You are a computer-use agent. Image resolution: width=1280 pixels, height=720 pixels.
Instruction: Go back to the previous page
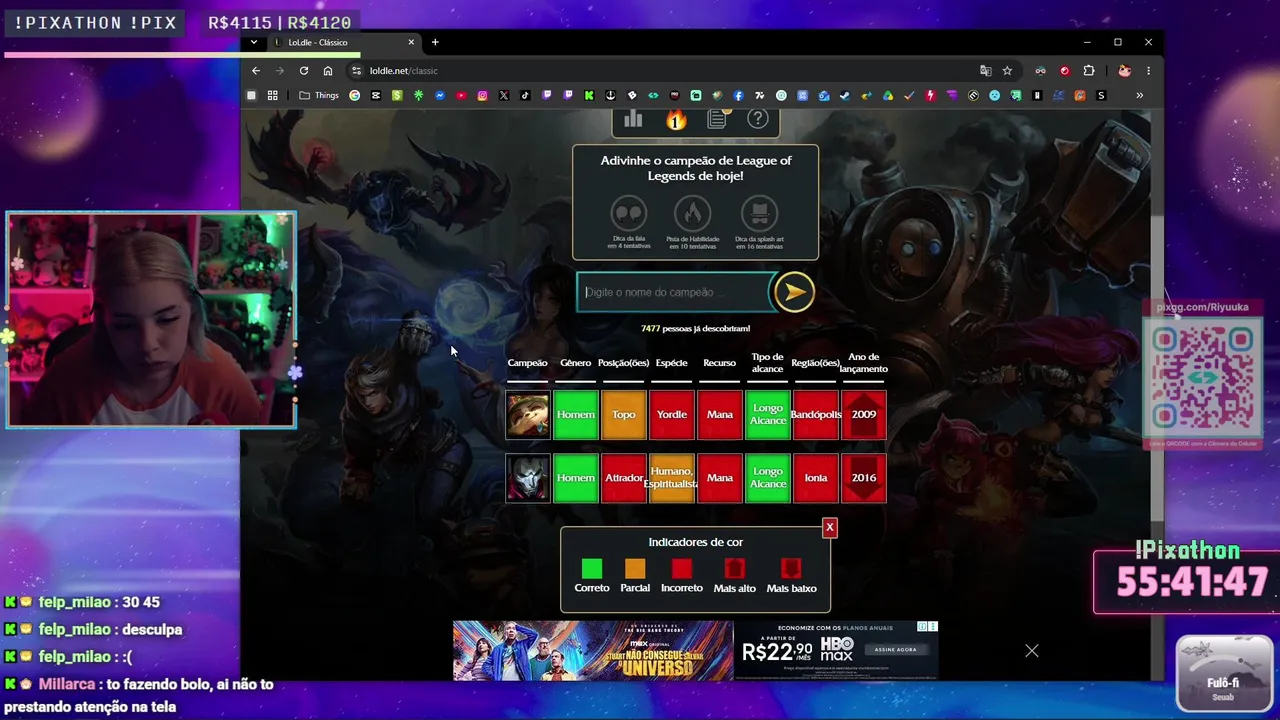tap(256, 71)
